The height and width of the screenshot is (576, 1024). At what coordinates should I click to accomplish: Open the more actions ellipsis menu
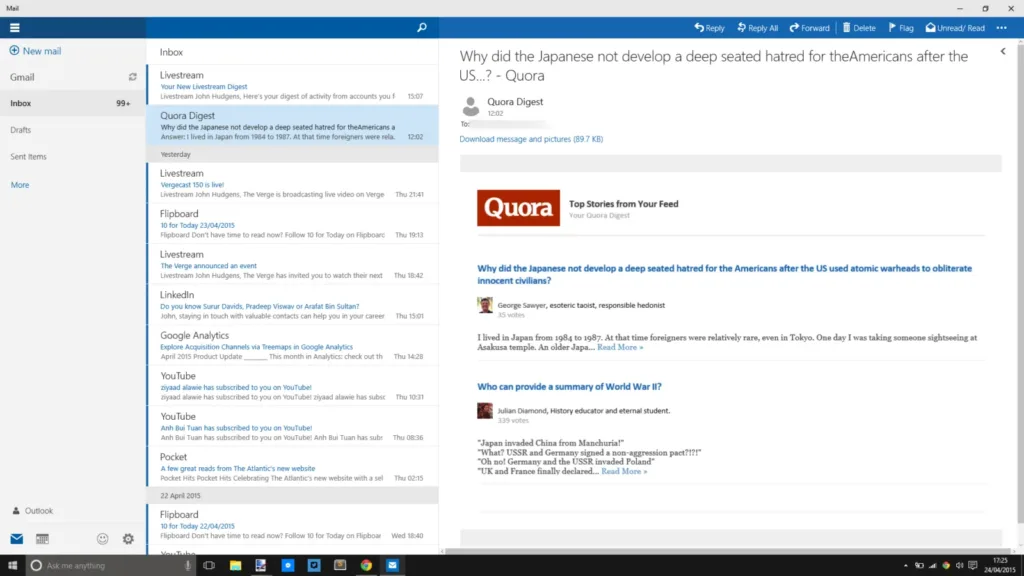pyautogui.click(x=1002, y=27)
